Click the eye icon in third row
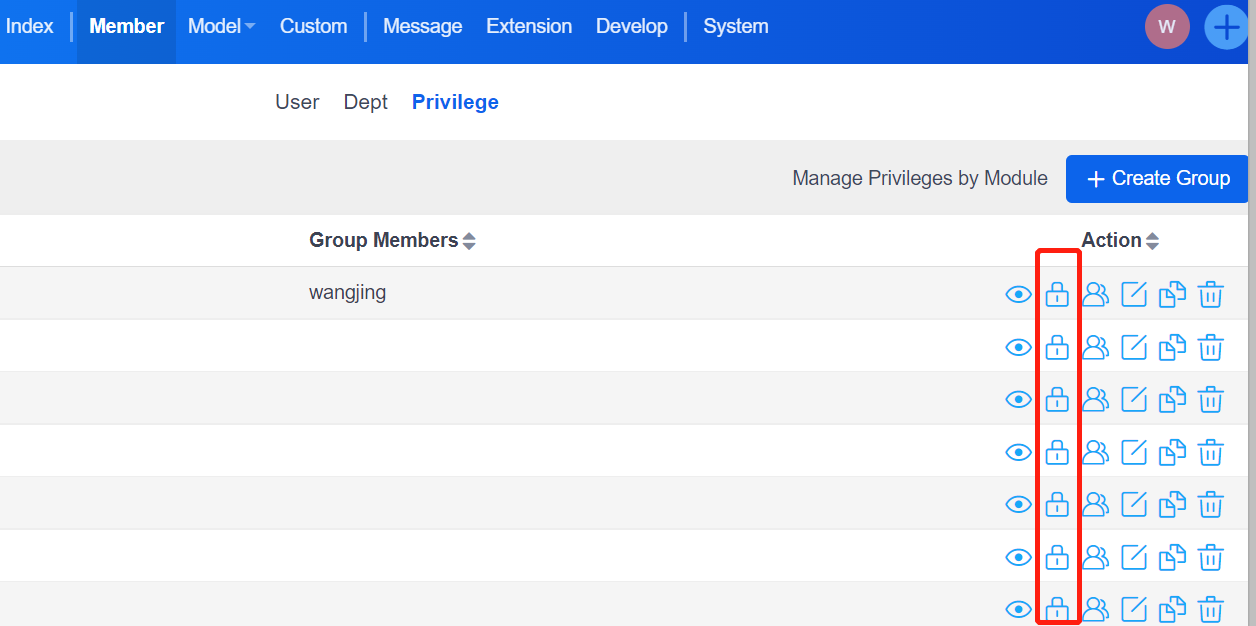The width and height of the screenshot is (1256, 626). [1018, 399]
